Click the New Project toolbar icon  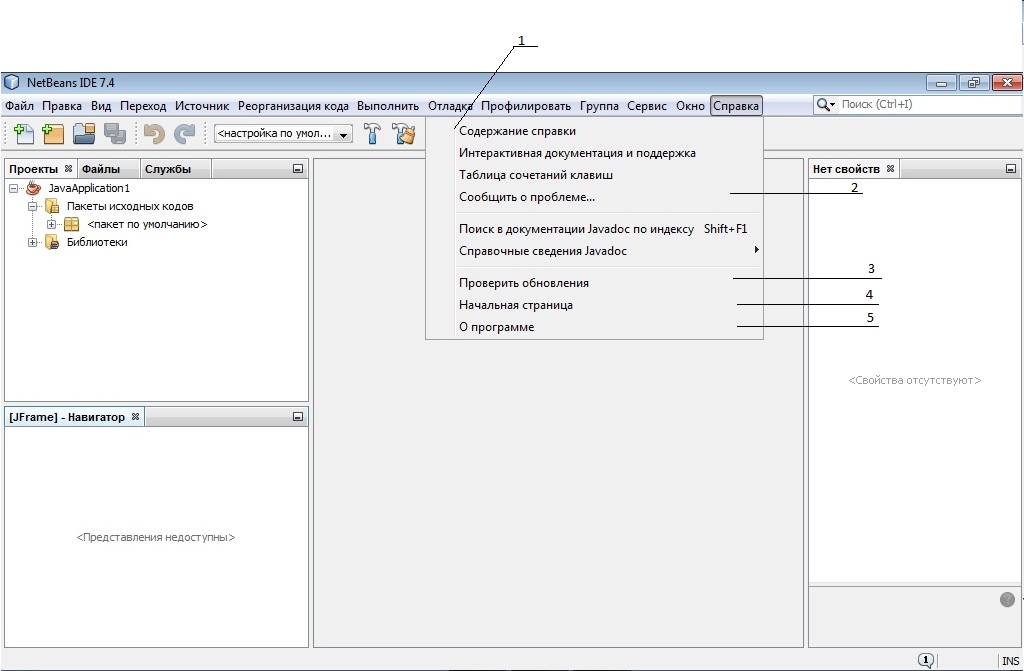coord(53,133)
